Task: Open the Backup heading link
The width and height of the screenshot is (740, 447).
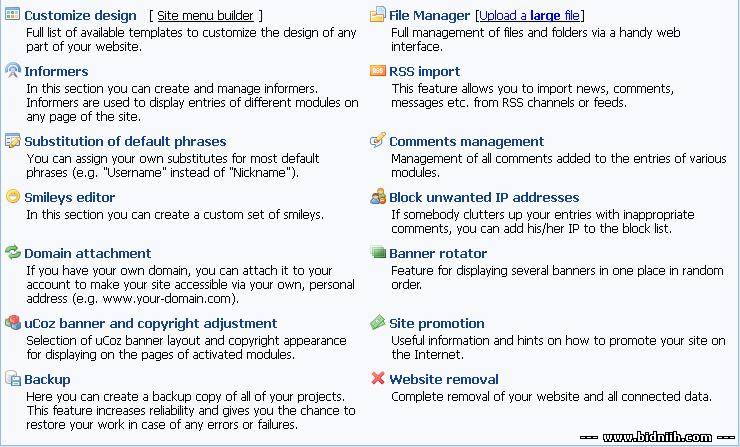Action: coord(47,380)
